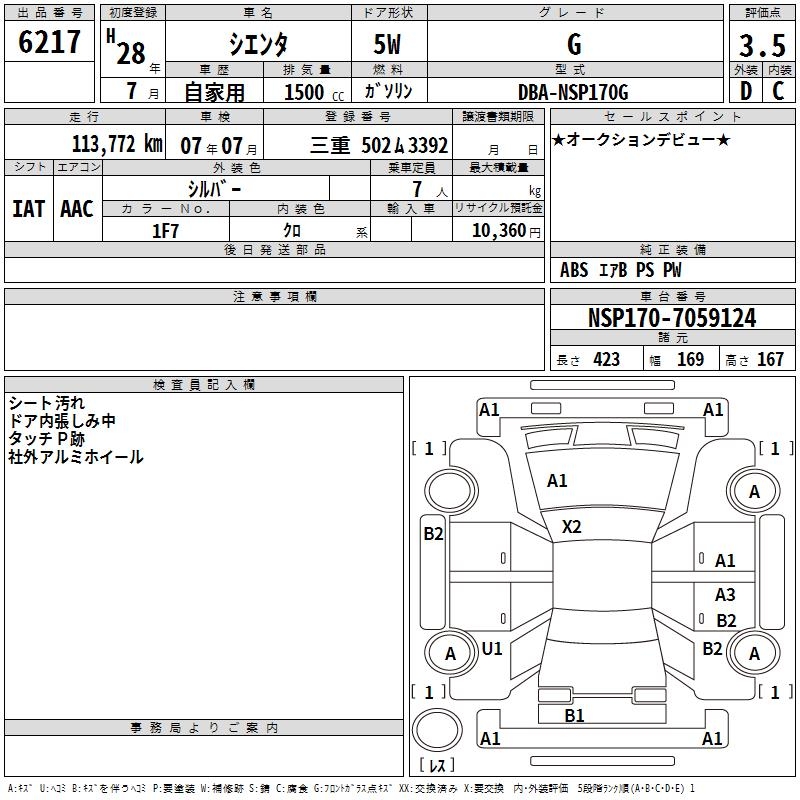The height and width of the screenshot is (800, 800).
Task: Click the chassis number NSP170-7059124
Action: tap(672, 317)
